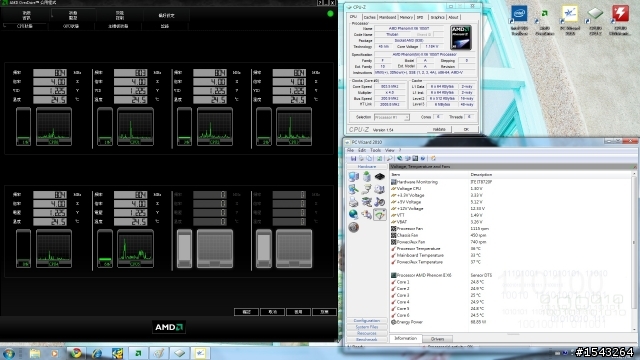Select the Hardware Monitoring row in PC Wizard
Screen dimensions: 640x360
tap(511, 182)
